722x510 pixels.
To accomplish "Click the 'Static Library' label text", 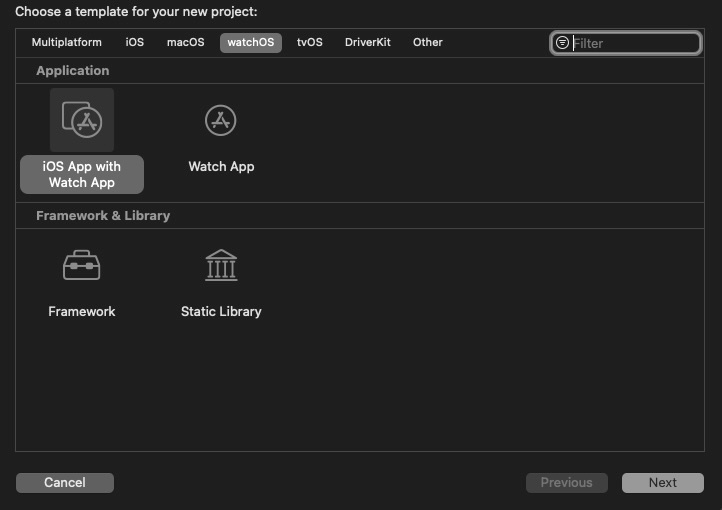I will pyautogui.click(x=221, y=312).
